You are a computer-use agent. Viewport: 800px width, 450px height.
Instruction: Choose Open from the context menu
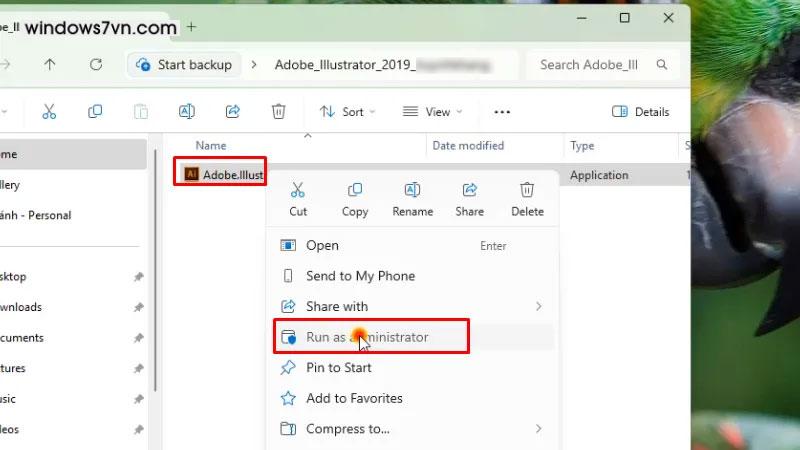click(x=322, y=245)
